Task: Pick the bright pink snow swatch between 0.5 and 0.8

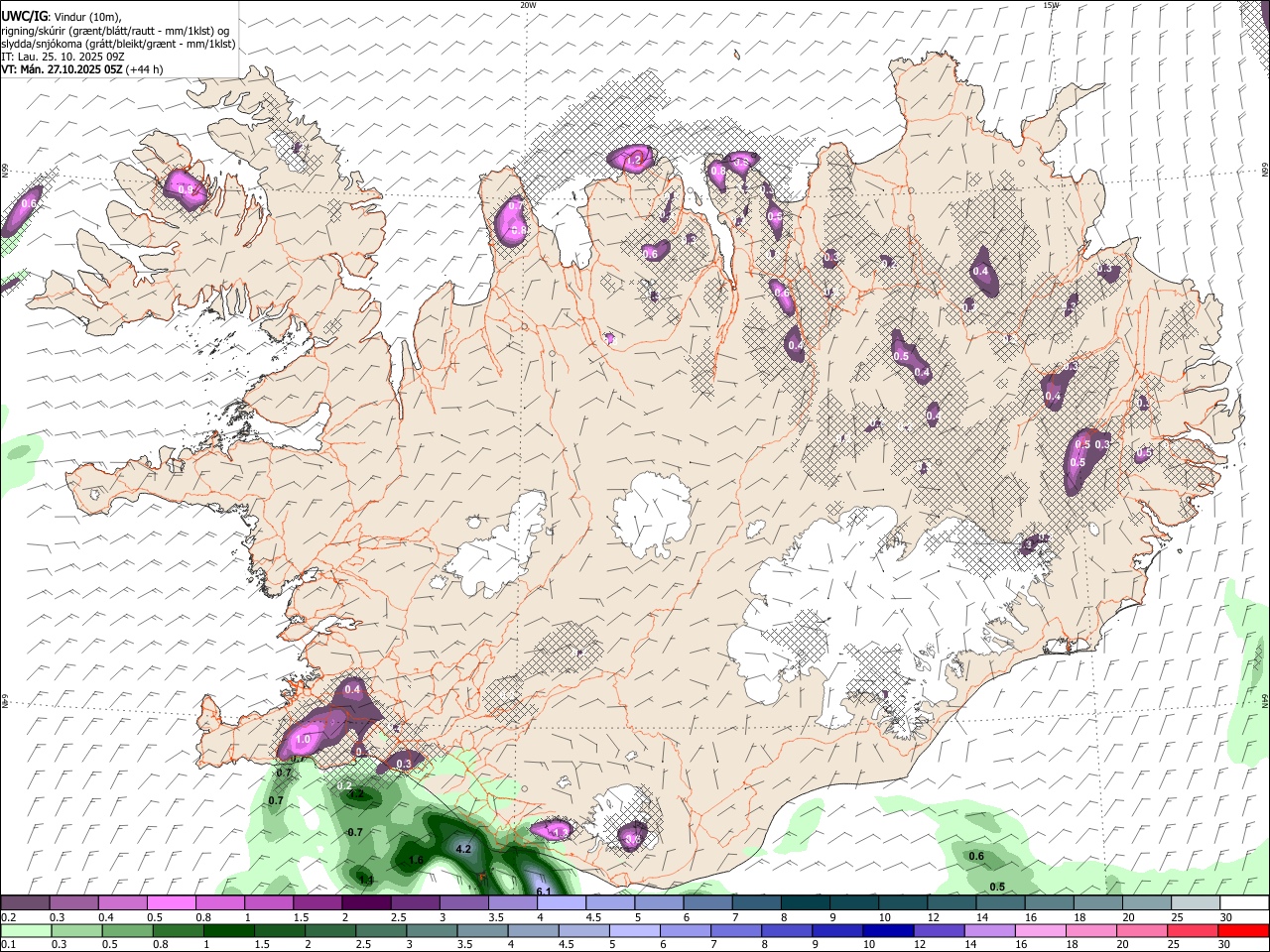Action: click(171, 903)
